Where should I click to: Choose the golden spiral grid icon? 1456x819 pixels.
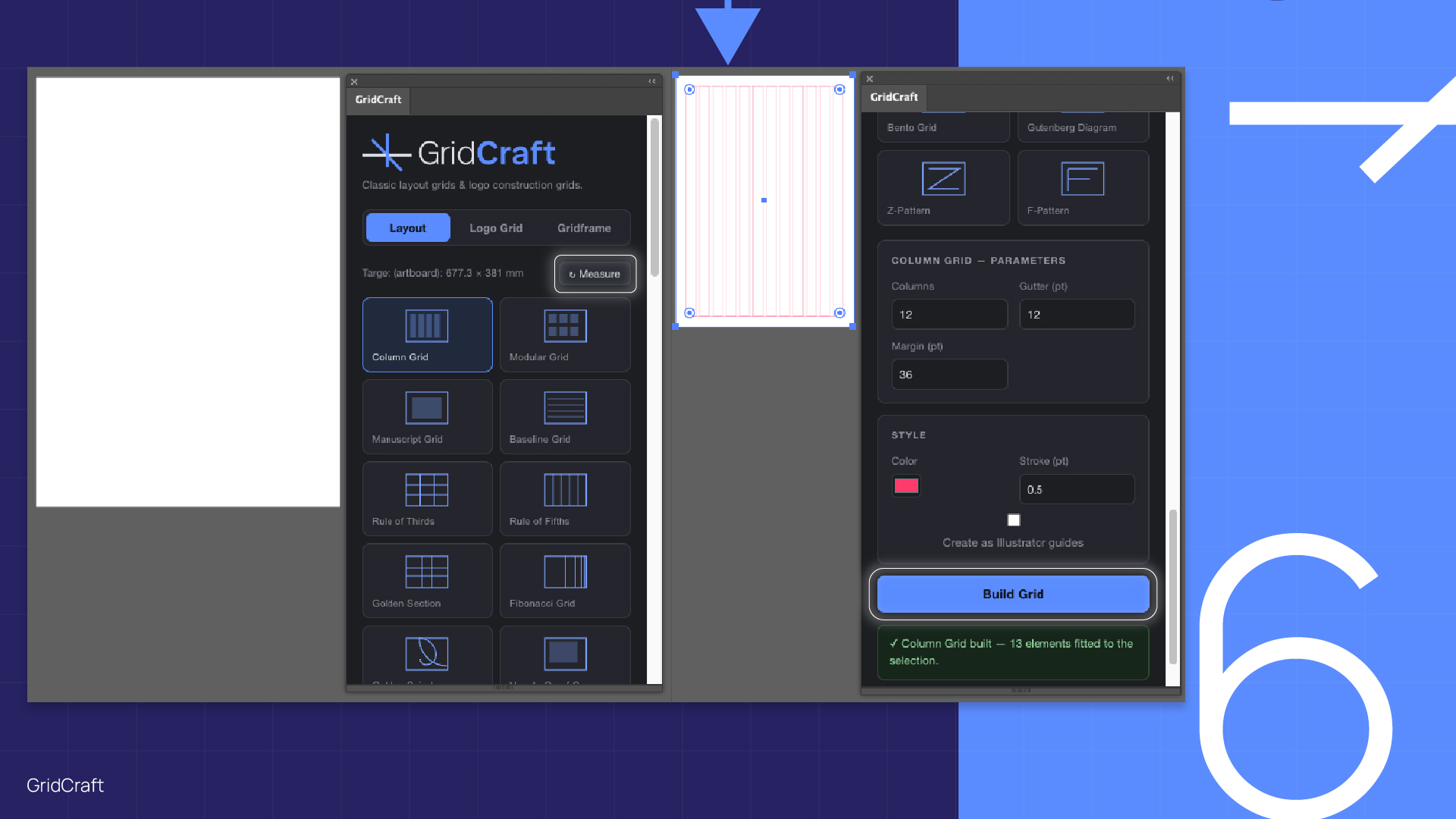click(427, 654)
